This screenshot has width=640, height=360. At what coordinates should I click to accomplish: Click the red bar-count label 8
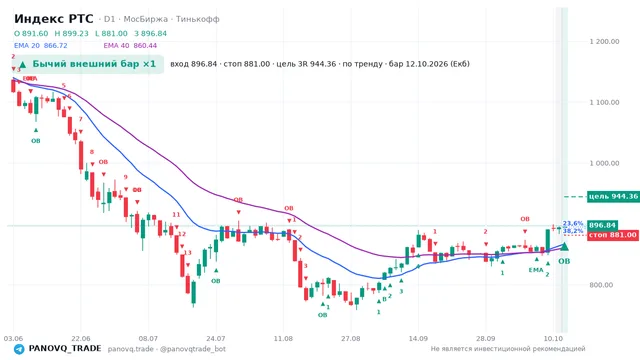pos(92,152)
